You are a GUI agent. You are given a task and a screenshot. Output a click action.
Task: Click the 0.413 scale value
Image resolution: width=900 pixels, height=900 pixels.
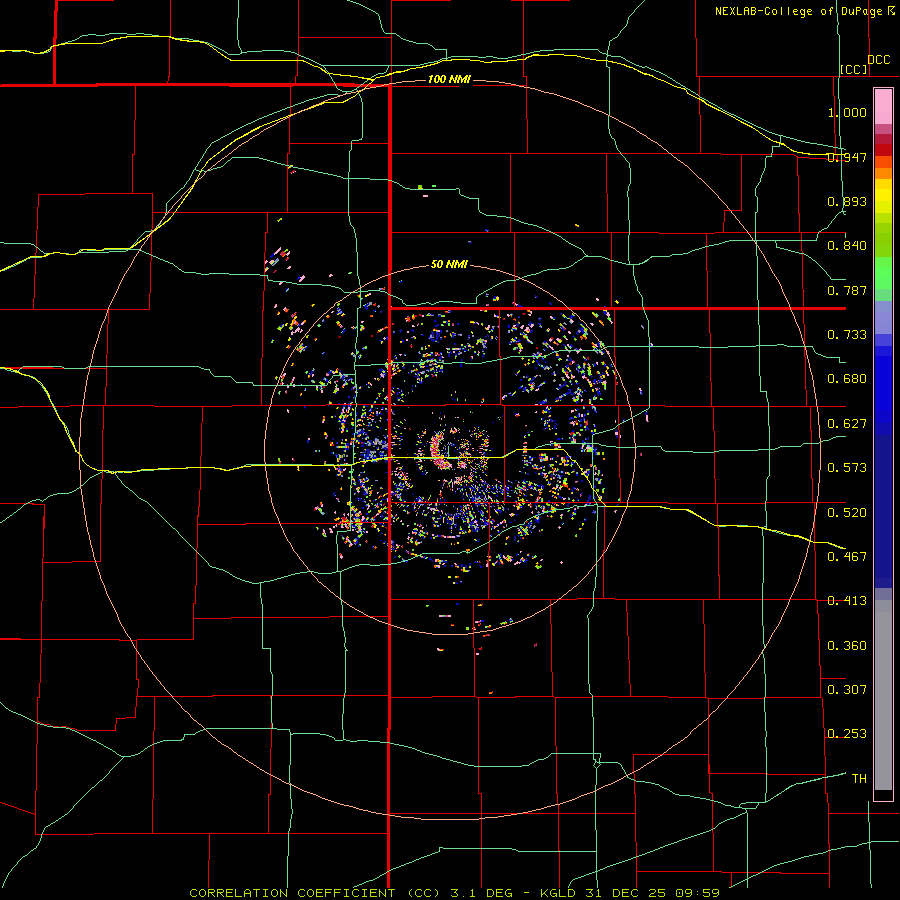tap(847, 601)
